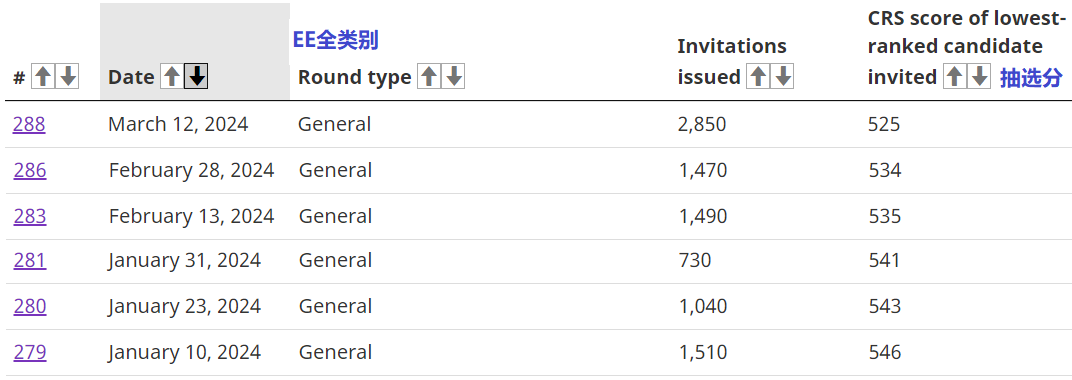Click the March 12, 2024 date cell

178,124
